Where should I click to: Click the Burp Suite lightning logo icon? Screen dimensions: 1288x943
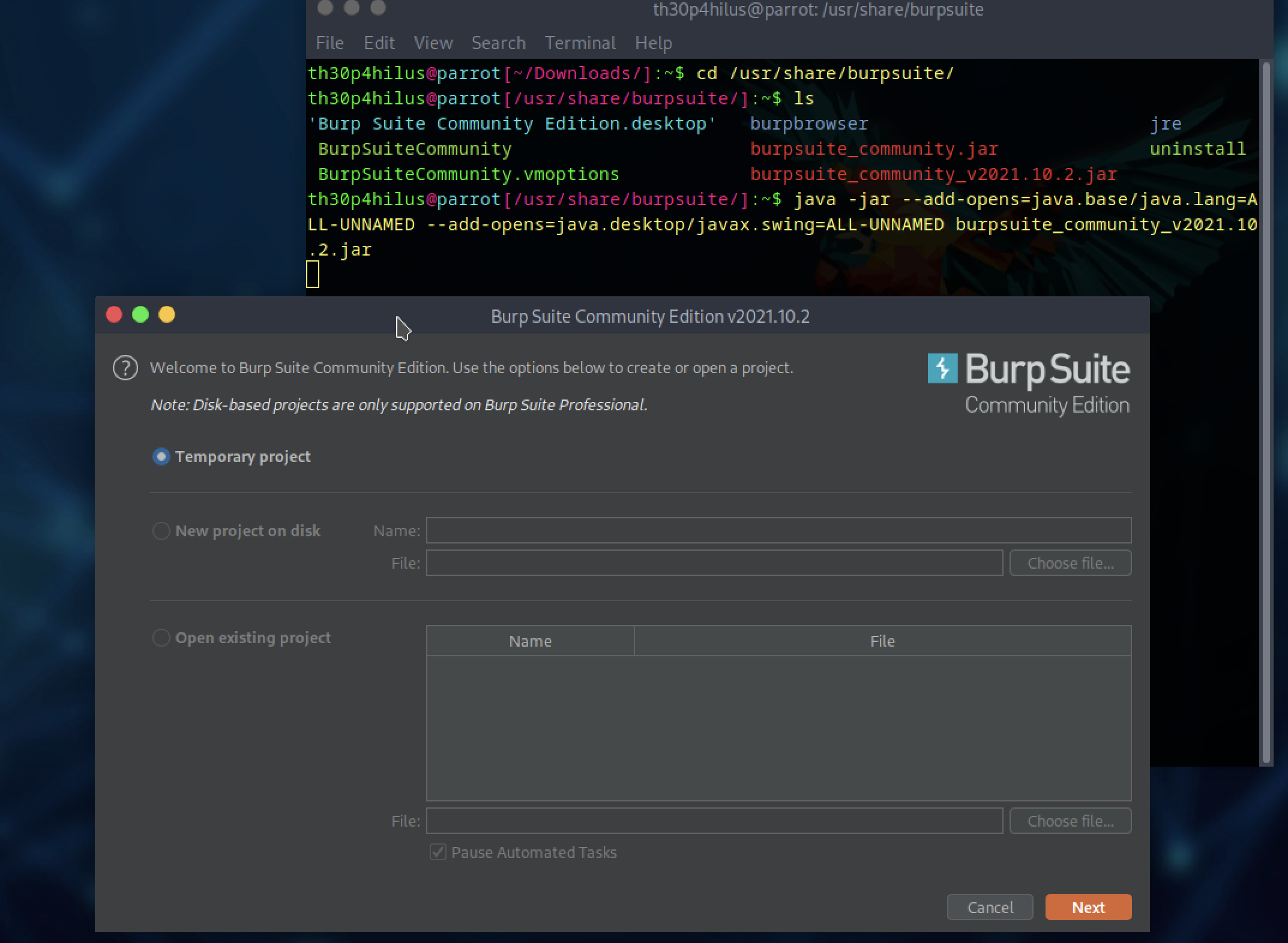[x=942, y=368]
